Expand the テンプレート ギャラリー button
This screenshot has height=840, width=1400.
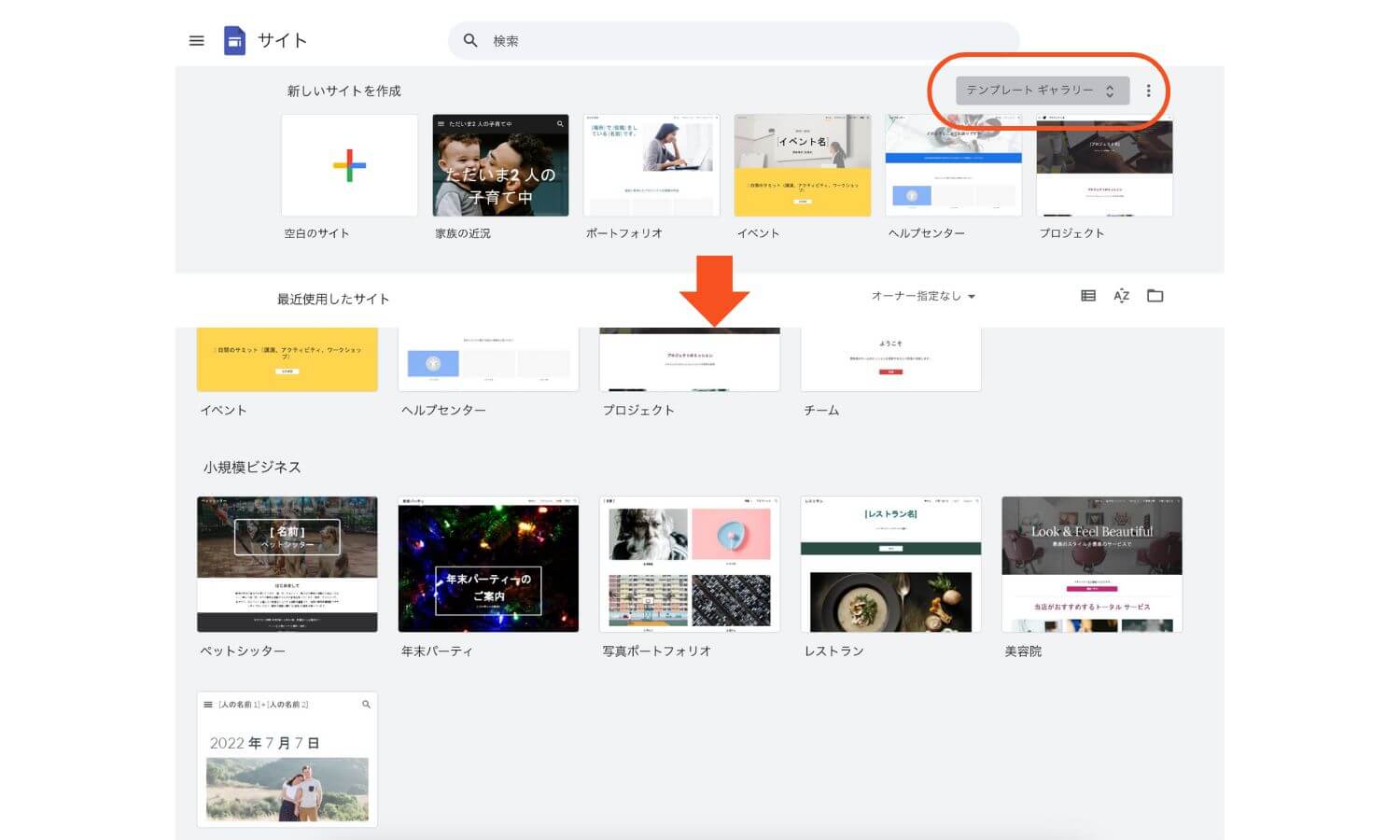coord(1043,91)
